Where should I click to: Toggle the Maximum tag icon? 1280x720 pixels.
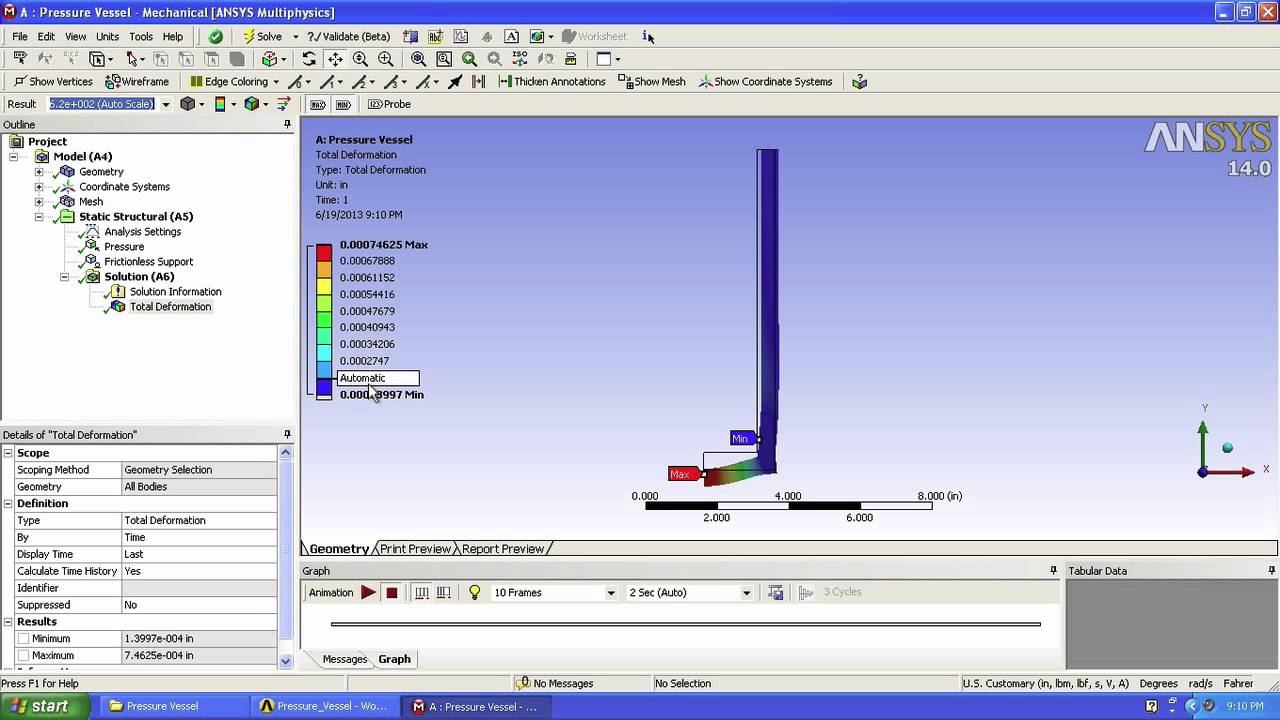318,104
